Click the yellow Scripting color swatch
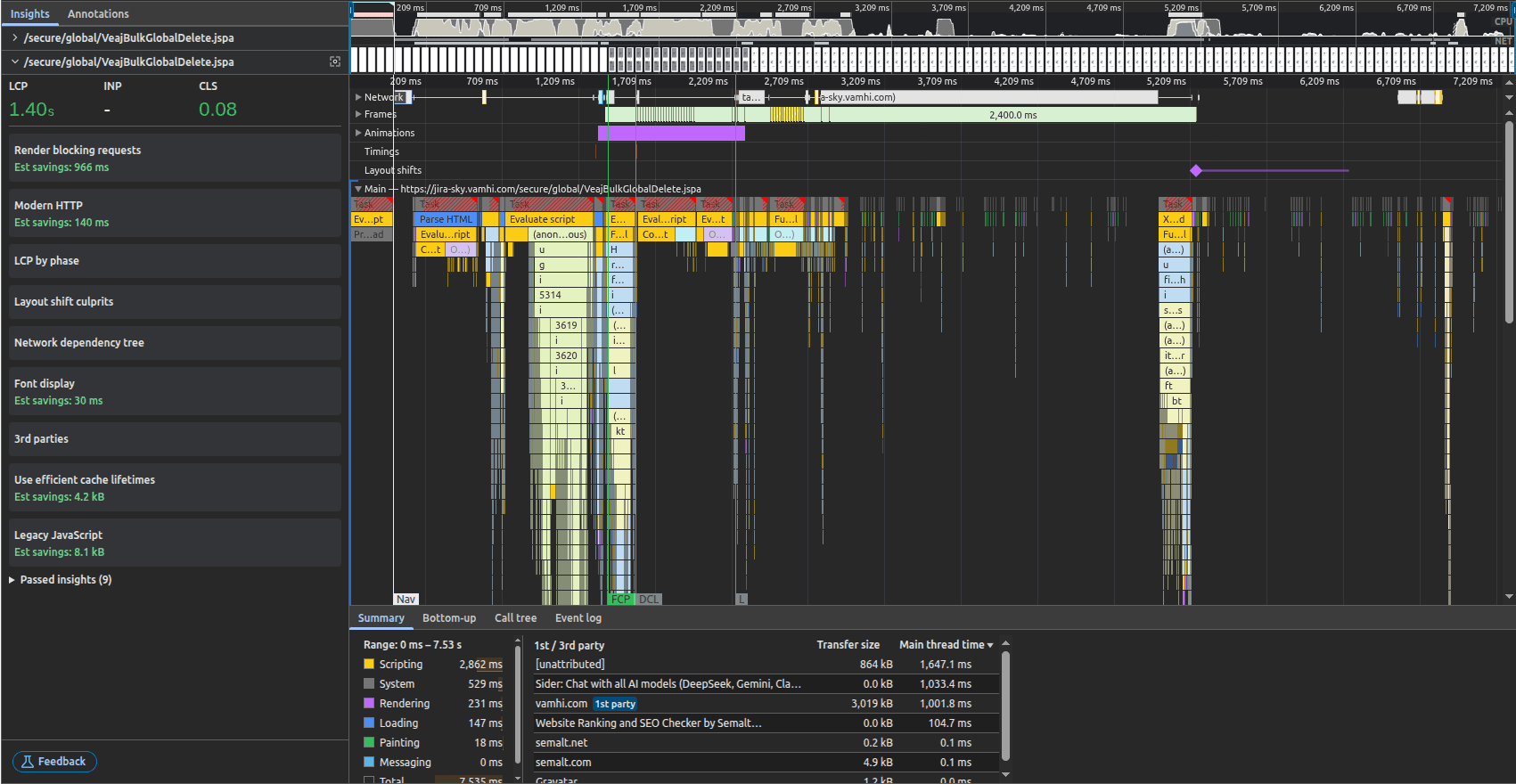The image size is (1516, 784). click(x=369, y=664)
